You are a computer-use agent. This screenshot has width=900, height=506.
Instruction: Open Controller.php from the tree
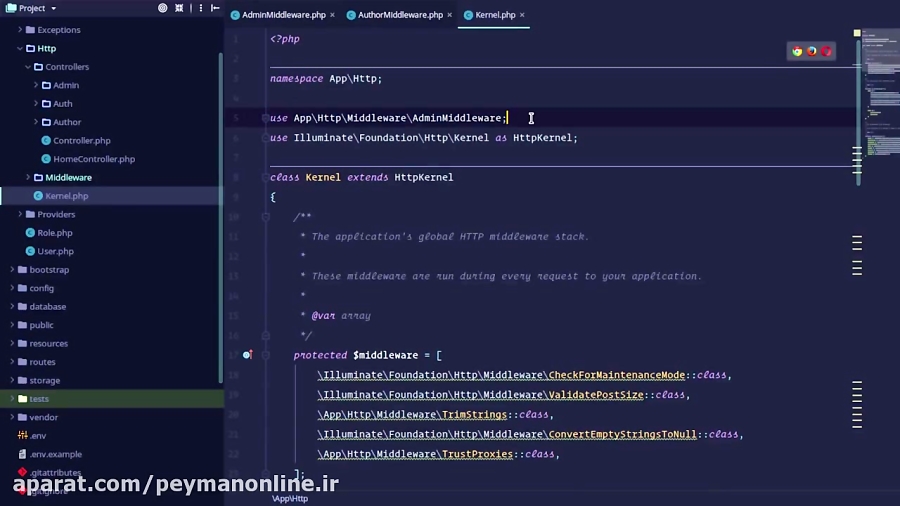click(x=82, y=141)
